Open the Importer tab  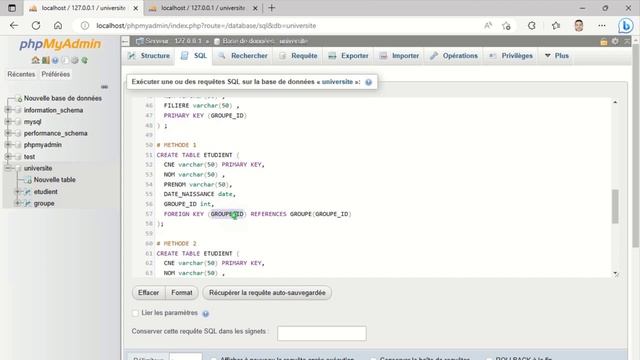pos(399,56)
